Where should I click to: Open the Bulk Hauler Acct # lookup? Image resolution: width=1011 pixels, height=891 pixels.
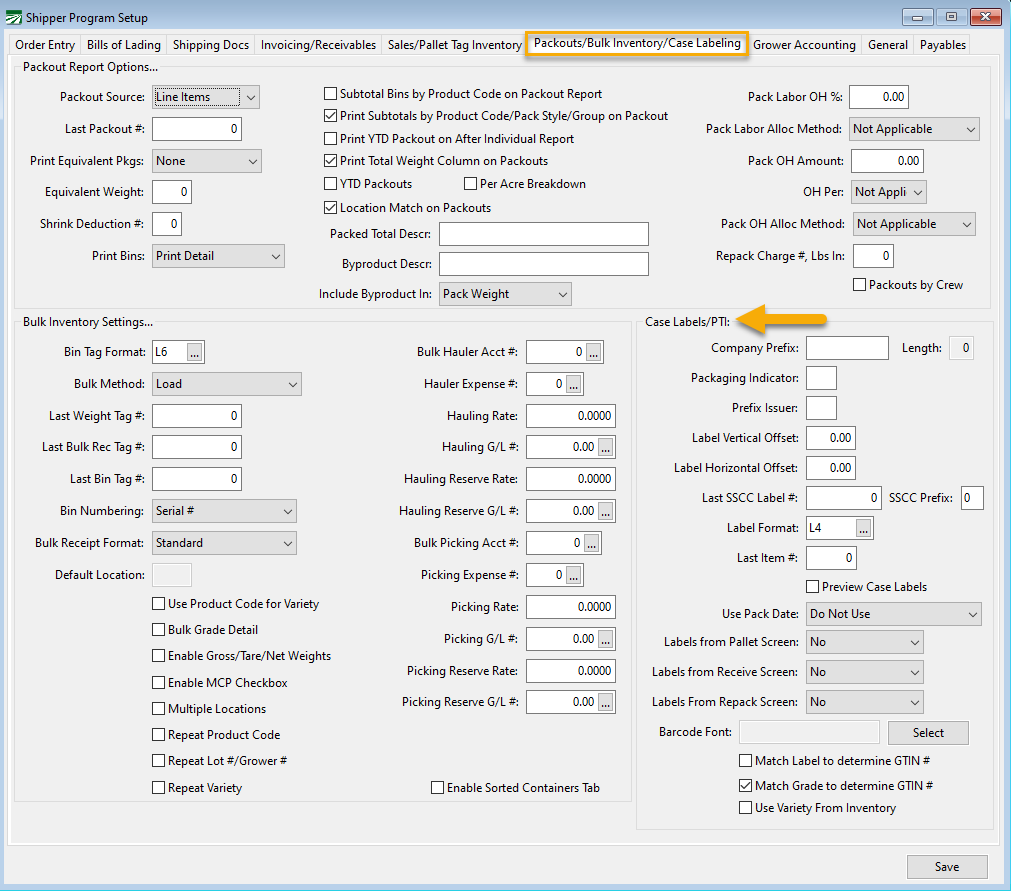tap(593, 352)
